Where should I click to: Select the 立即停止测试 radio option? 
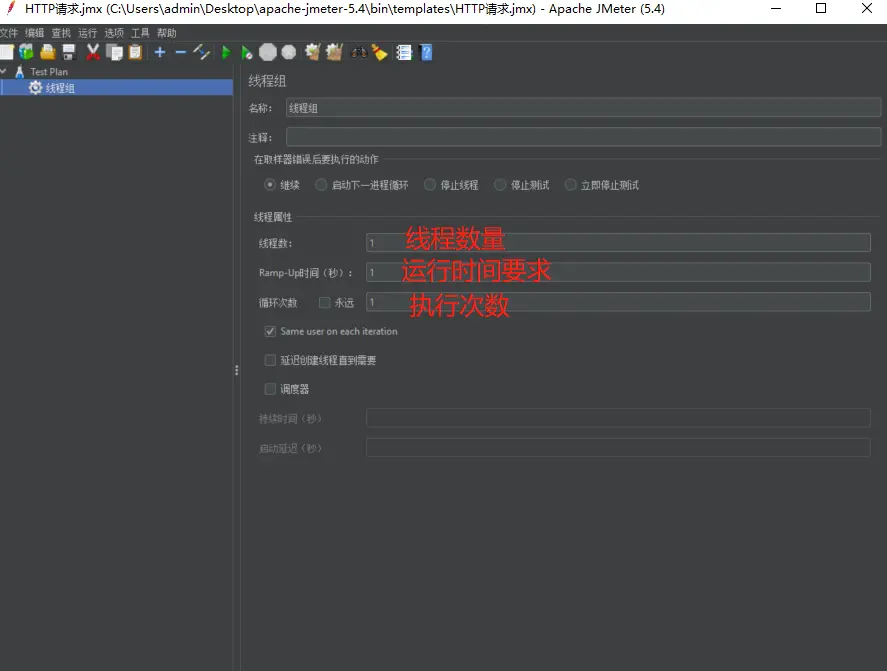(571, 185)
